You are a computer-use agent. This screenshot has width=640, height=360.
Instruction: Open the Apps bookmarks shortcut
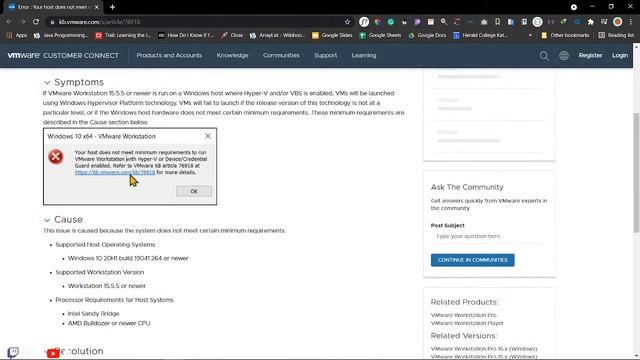pos(17,36)
